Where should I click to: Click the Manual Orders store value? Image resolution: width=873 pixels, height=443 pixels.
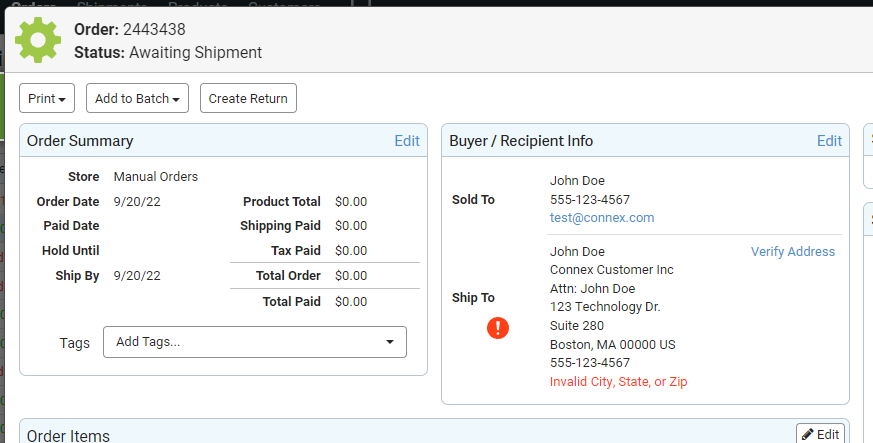[156, 176]
